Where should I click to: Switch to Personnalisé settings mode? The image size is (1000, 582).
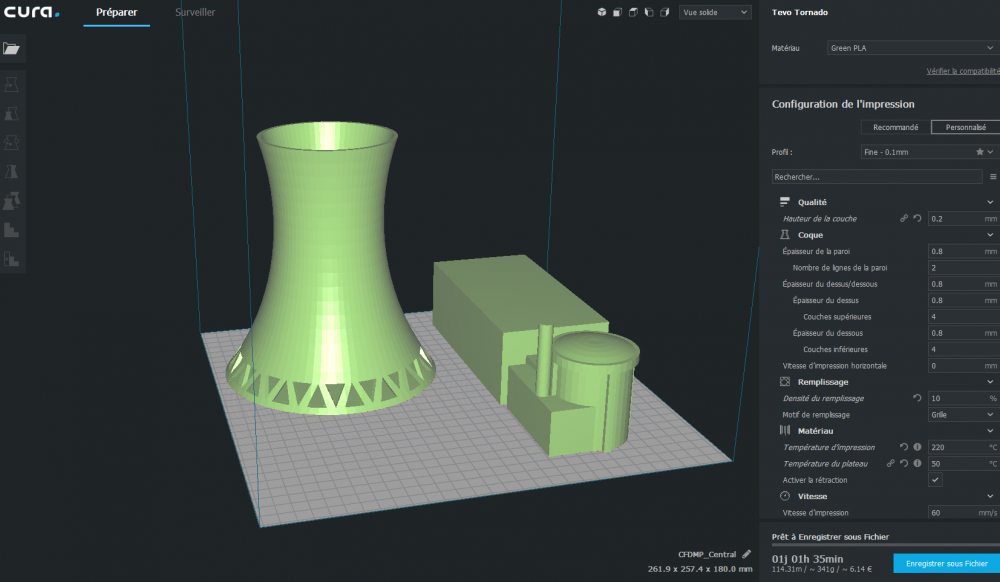[x=965, y=127]
